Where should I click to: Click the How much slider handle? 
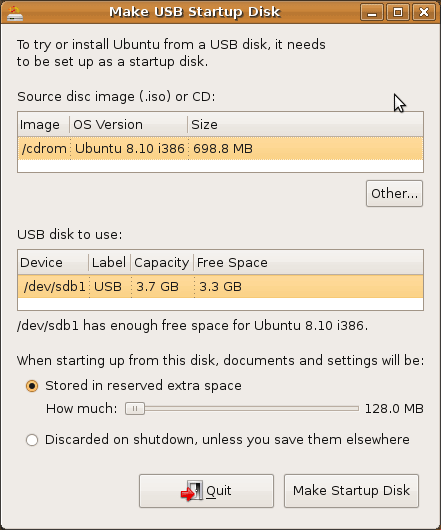point(135,409)
